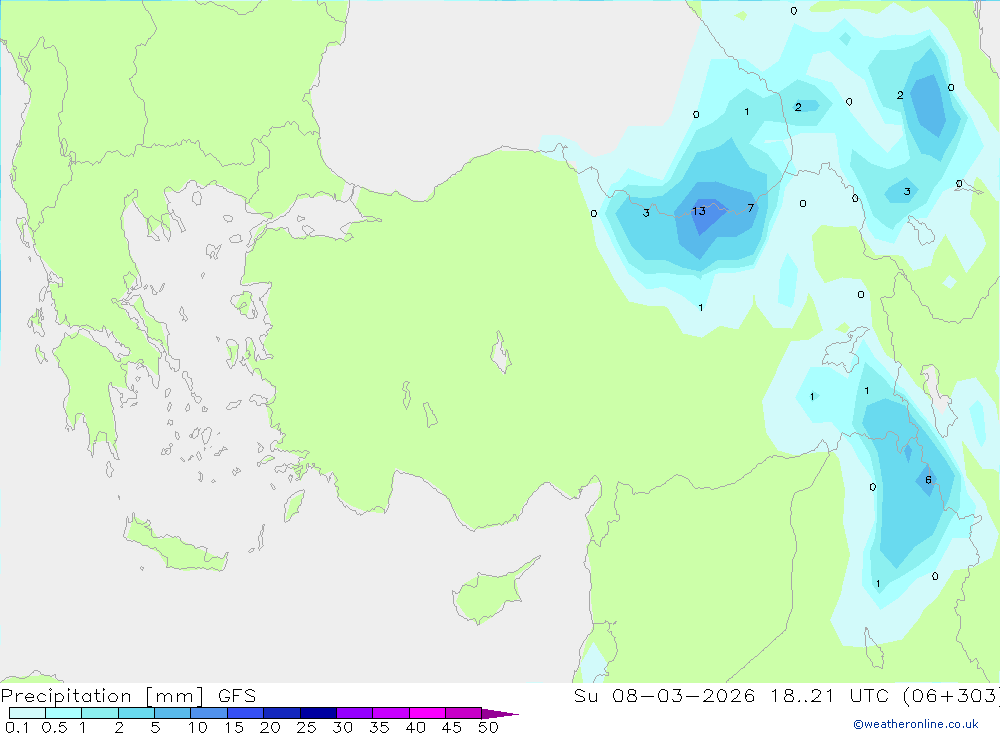The width and height of the screenshot is (1000, 733).
Task: Click the 7 mm precipitation value on the map
Action: [751, 208]
